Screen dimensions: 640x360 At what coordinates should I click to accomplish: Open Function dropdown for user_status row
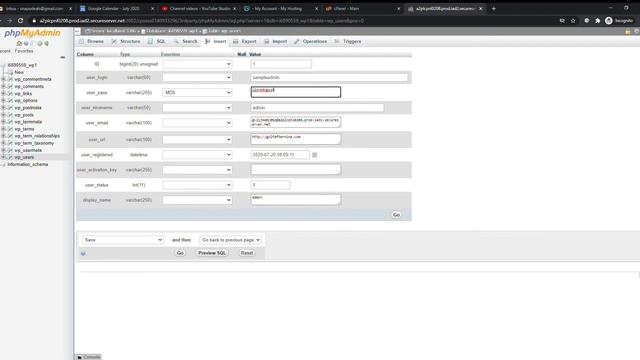point(197,185)
